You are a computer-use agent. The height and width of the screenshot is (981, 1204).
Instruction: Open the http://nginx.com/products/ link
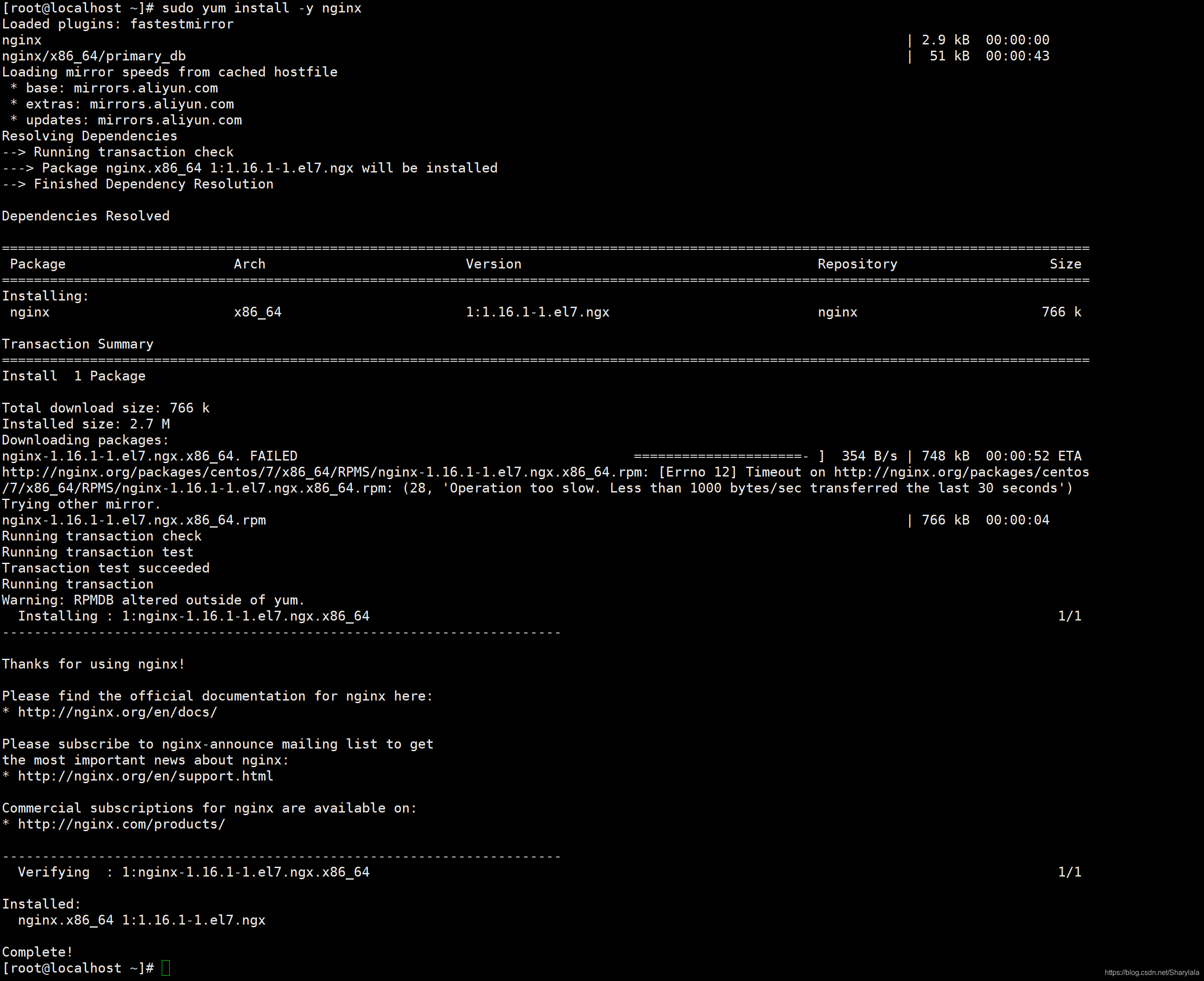121,825
